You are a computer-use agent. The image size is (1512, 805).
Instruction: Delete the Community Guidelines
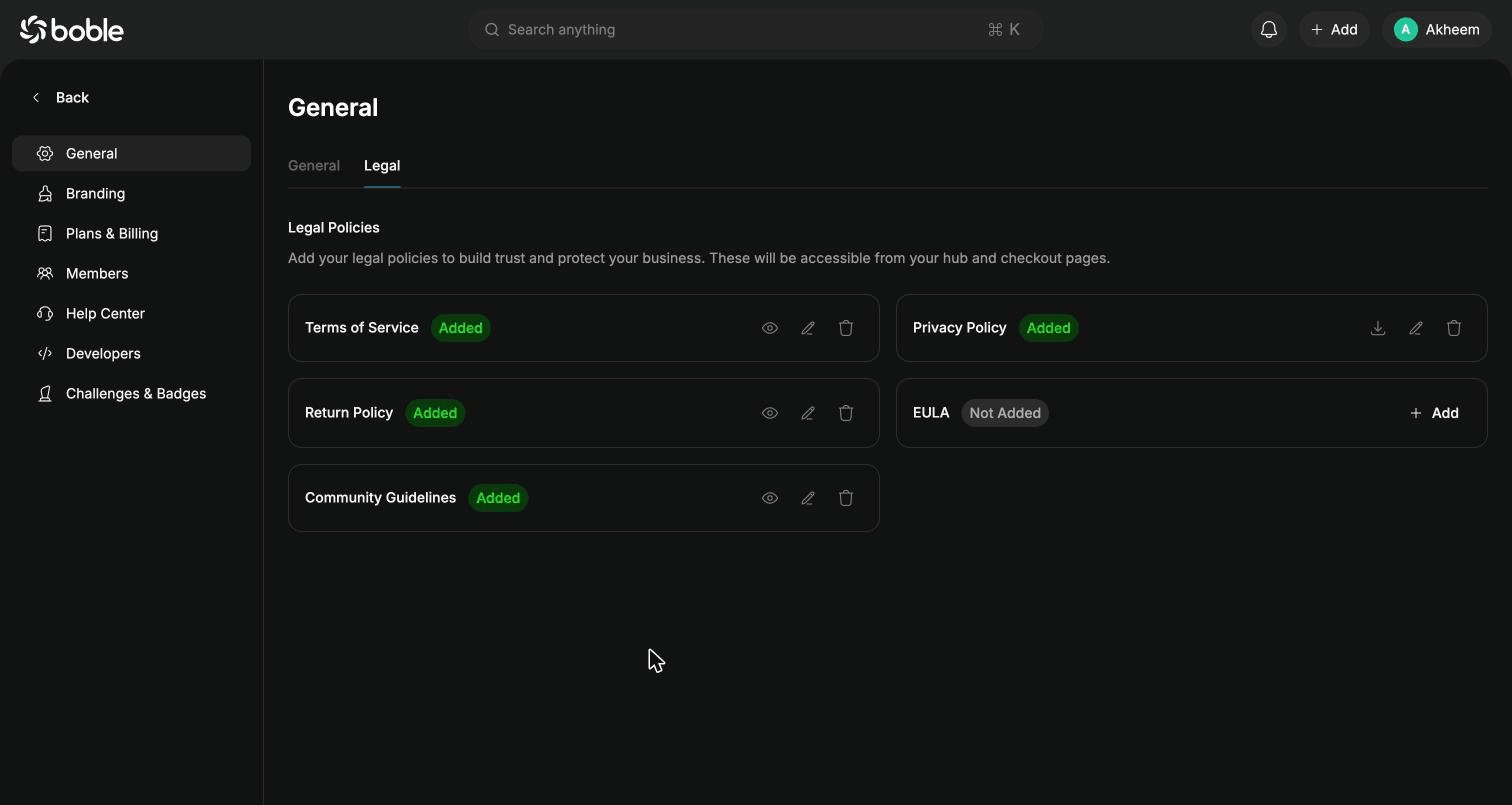point(846,498)
